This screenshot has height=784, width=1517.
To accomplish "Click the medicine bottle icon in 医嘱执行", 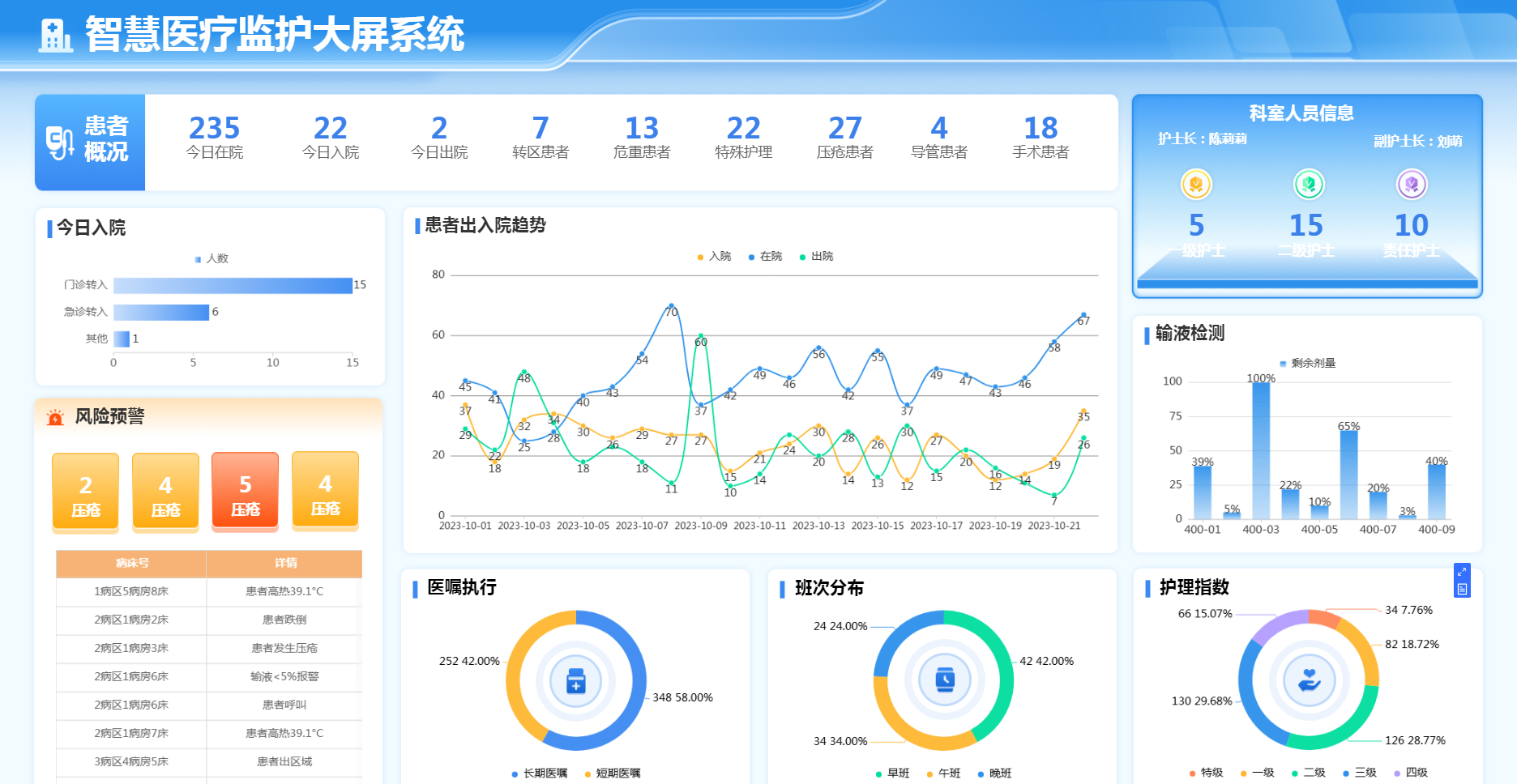I will pyautogui.click(x=575, y=681).
